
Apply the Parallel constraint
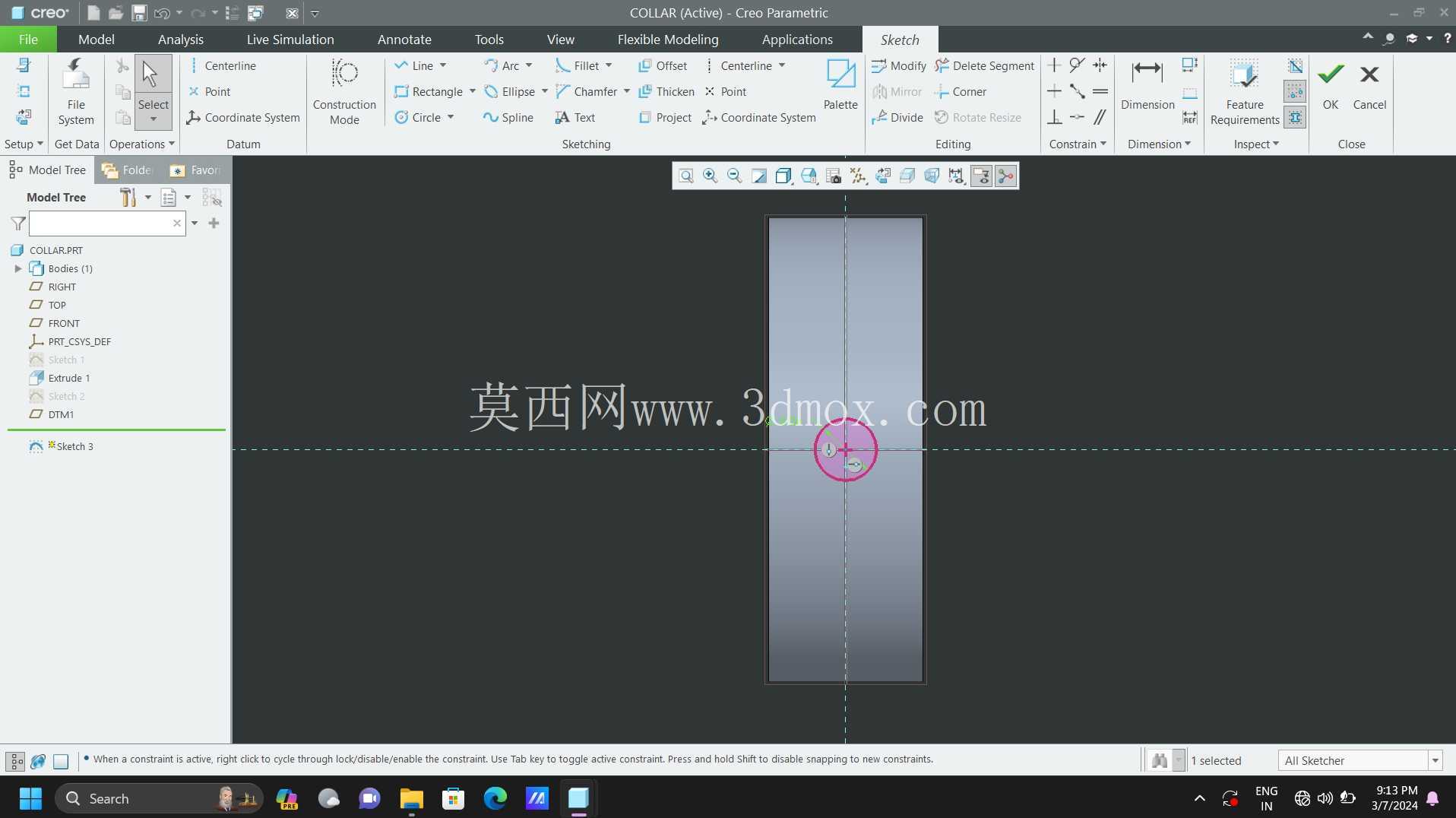1100,118
